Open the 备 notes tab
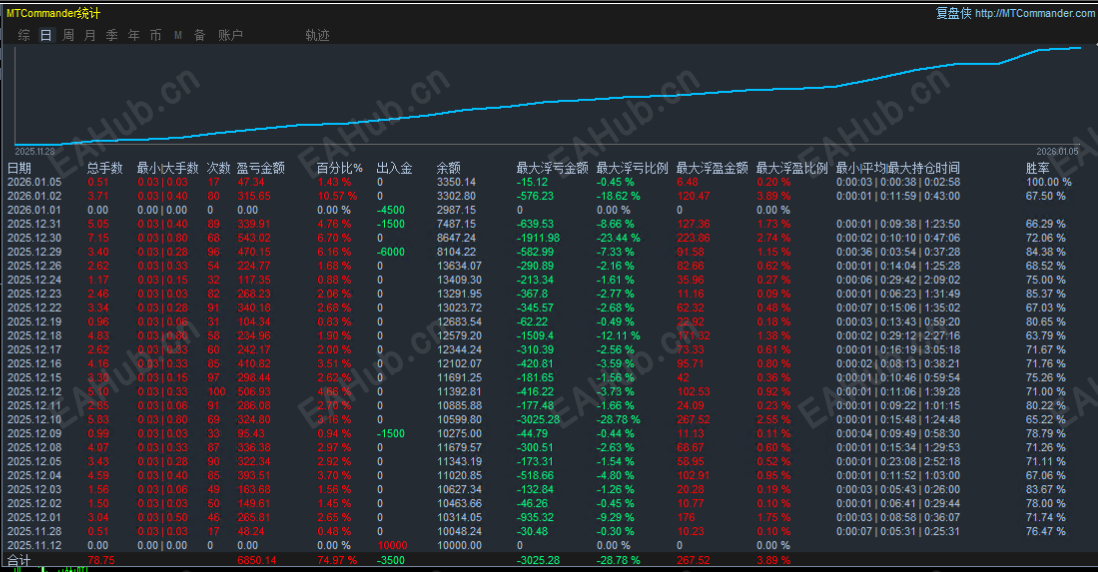 point(200,35)
